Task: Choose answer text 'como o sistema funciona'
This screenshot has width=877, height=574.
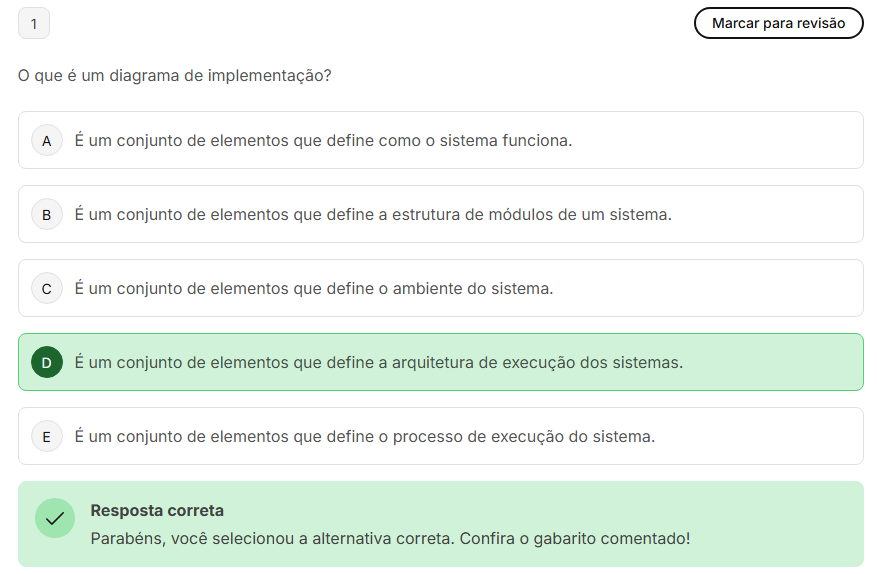Action: pos(475,140)
